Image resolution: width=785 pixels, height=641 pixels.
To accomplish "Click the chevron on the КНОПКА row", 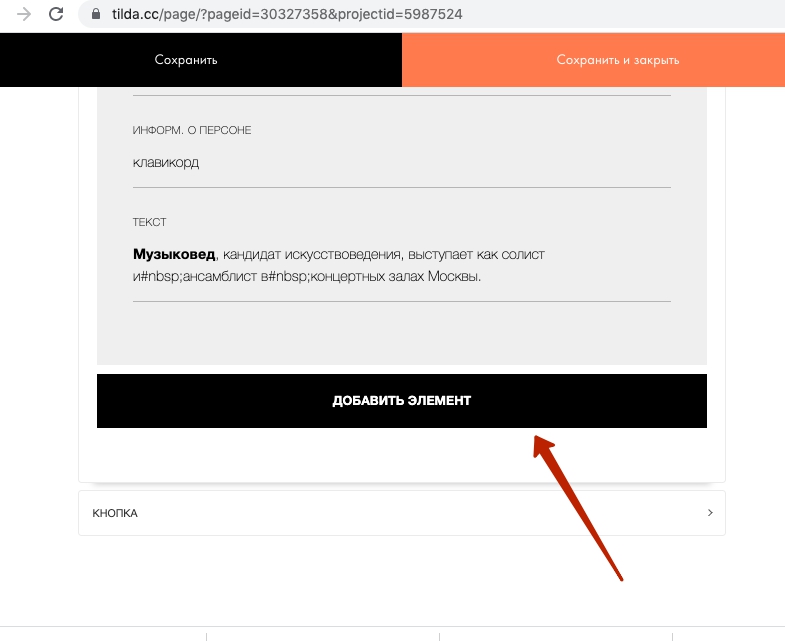I will 710,512.
